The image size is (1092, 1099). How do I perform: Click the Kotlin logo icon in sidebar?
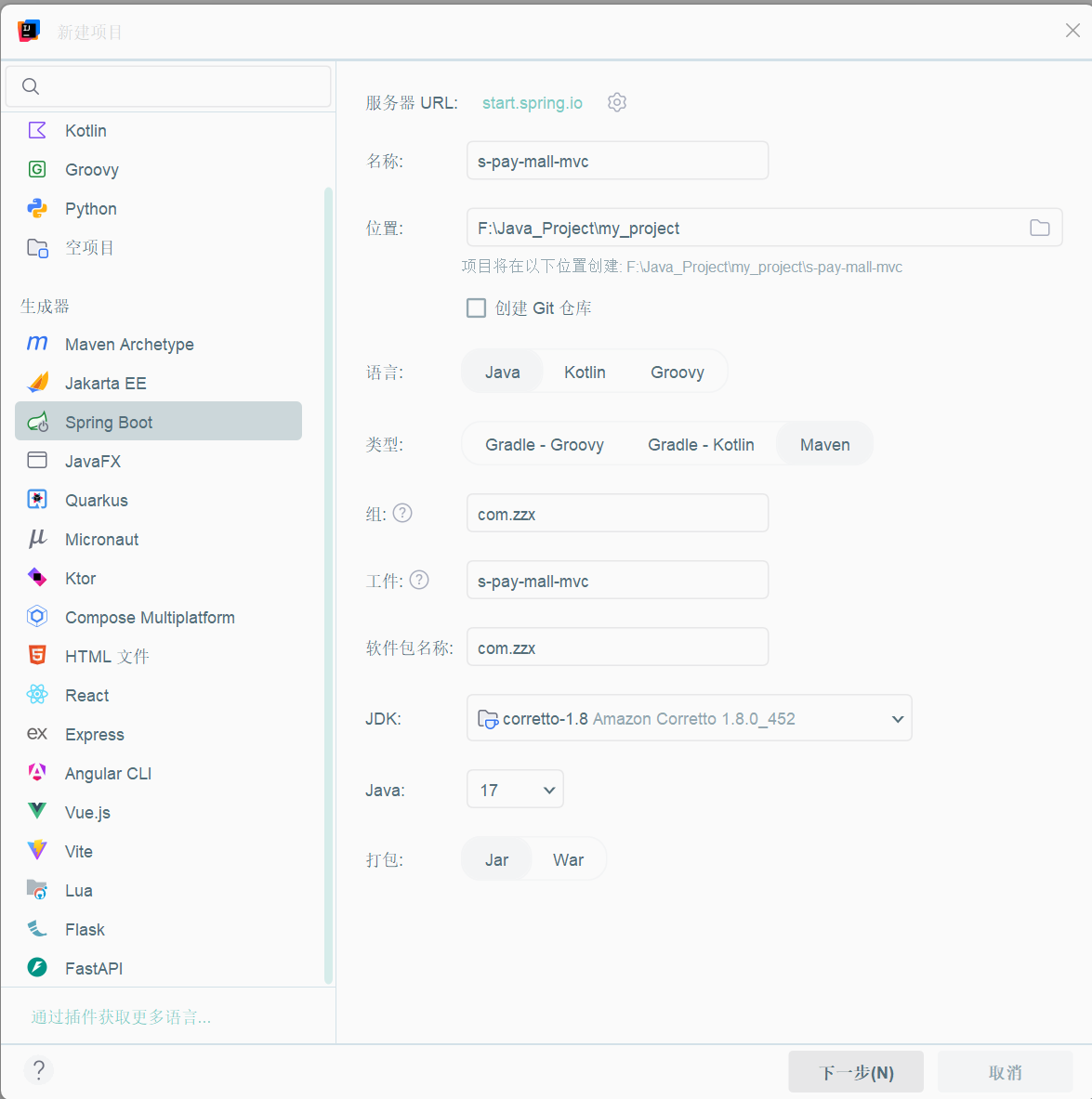pyautogui.click(x=37, y=130)
